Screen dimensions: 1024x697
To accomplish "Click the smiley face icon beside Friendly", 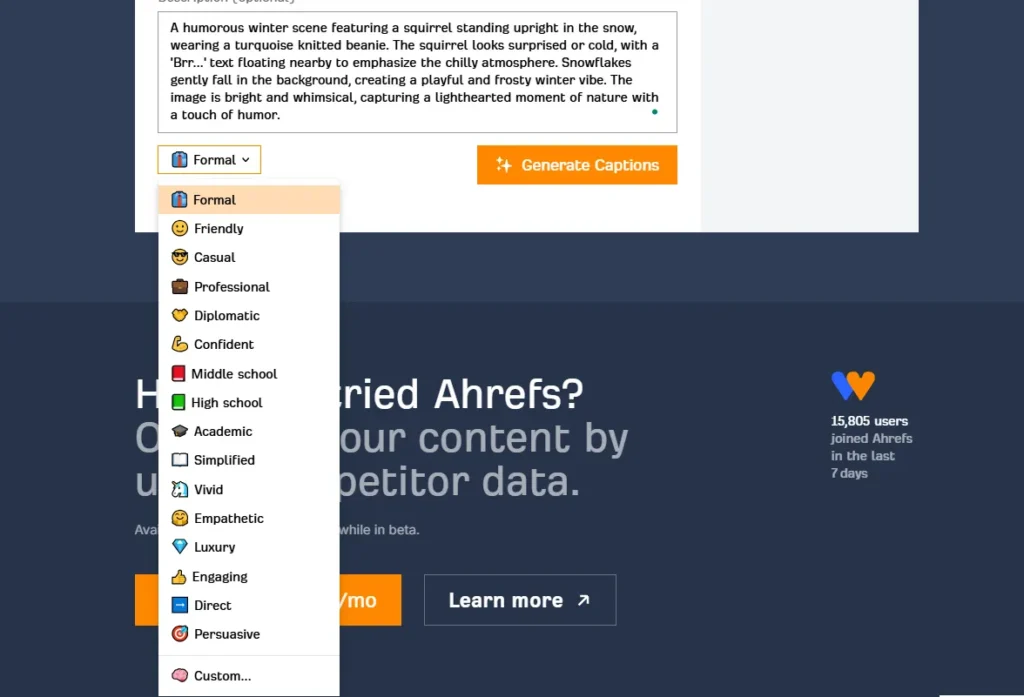I will pyautogui.click(x=180, y=228).
